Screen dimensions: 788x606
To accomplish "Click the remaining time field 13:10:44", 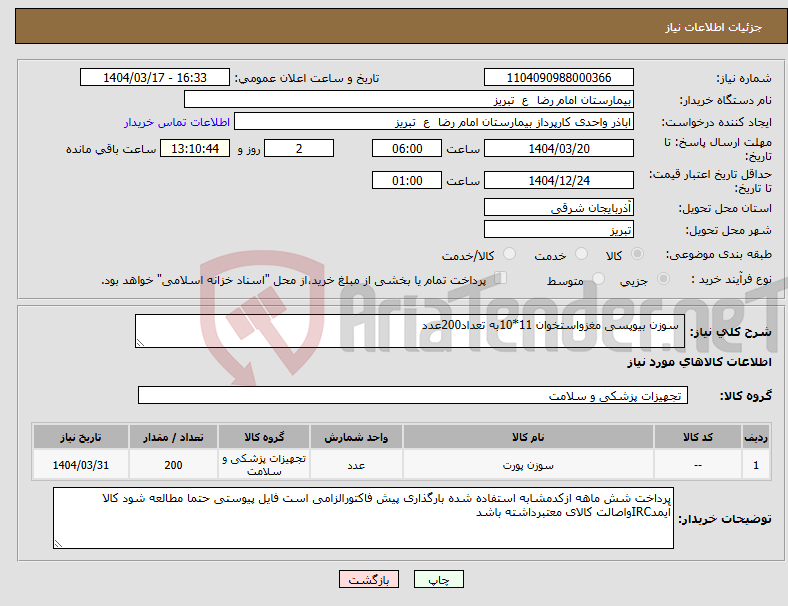I will pos(195,148).
